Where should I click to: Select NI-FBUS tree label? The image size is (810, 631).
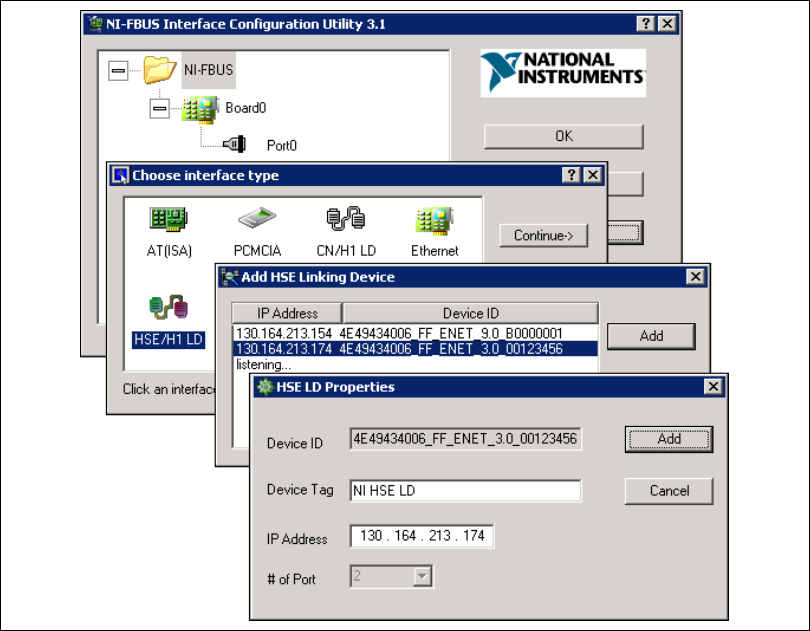pyautogui.click(x=209, y=70)
